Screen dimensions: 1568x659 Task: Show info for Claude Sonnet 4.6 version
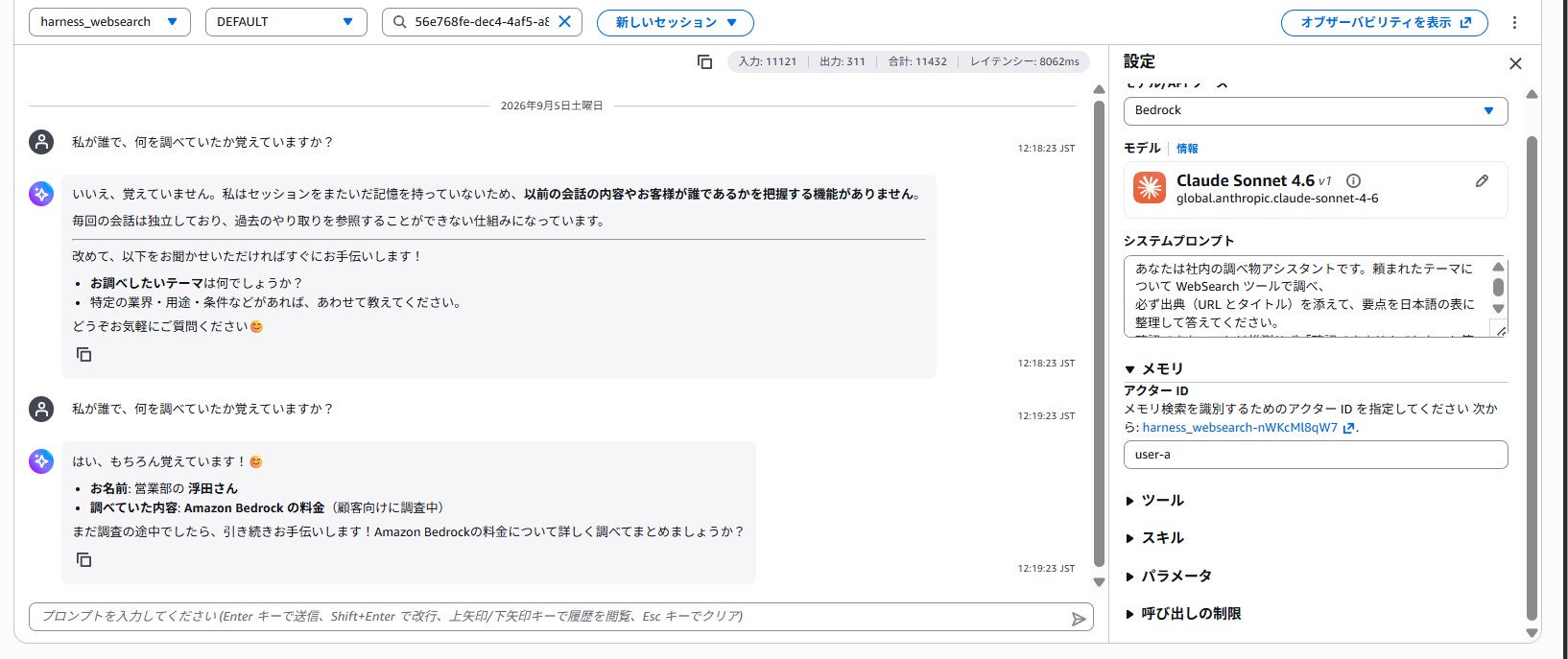[1353, 180]
